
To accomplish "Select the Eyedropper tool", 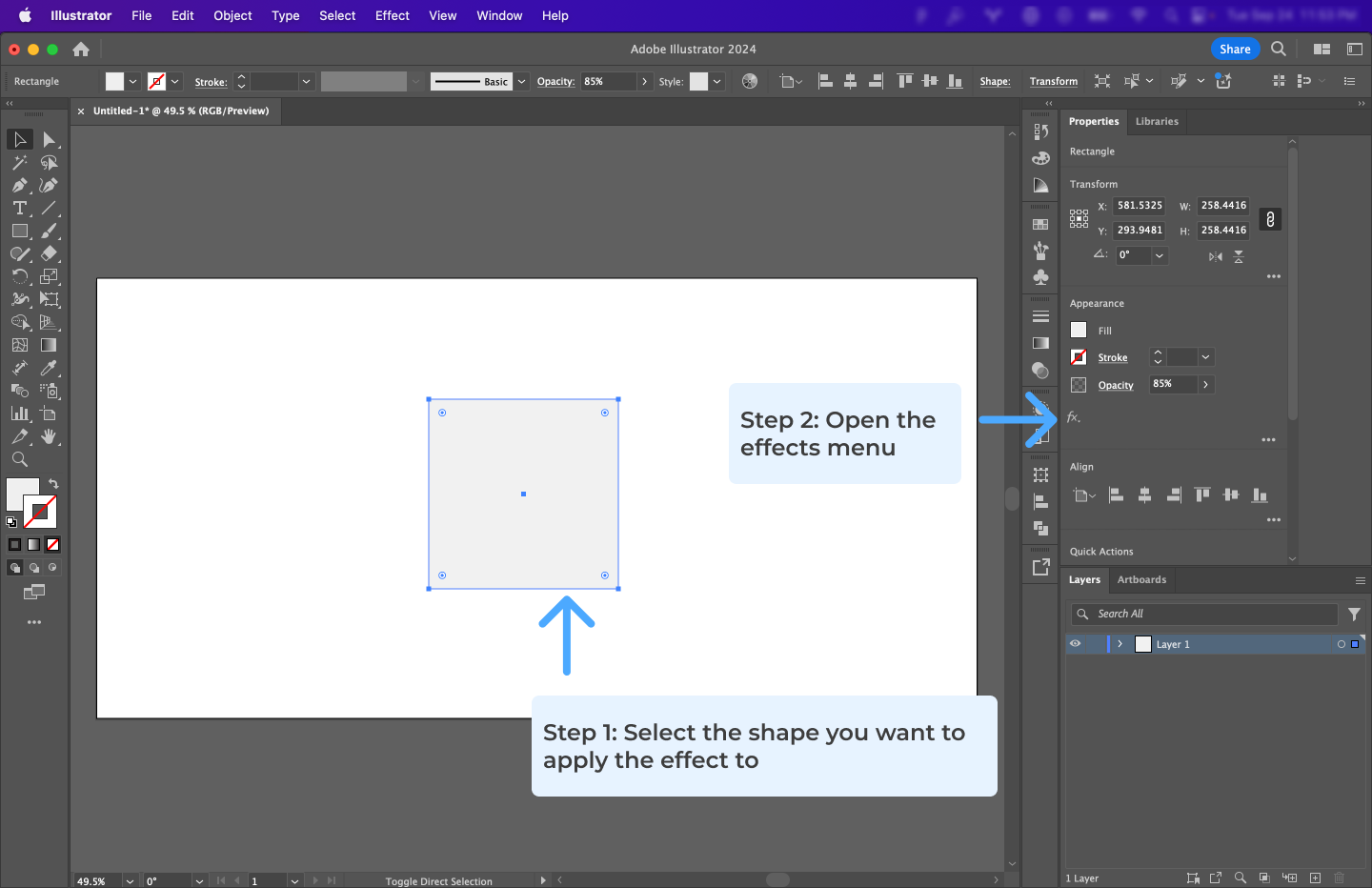I will point(49,369).
